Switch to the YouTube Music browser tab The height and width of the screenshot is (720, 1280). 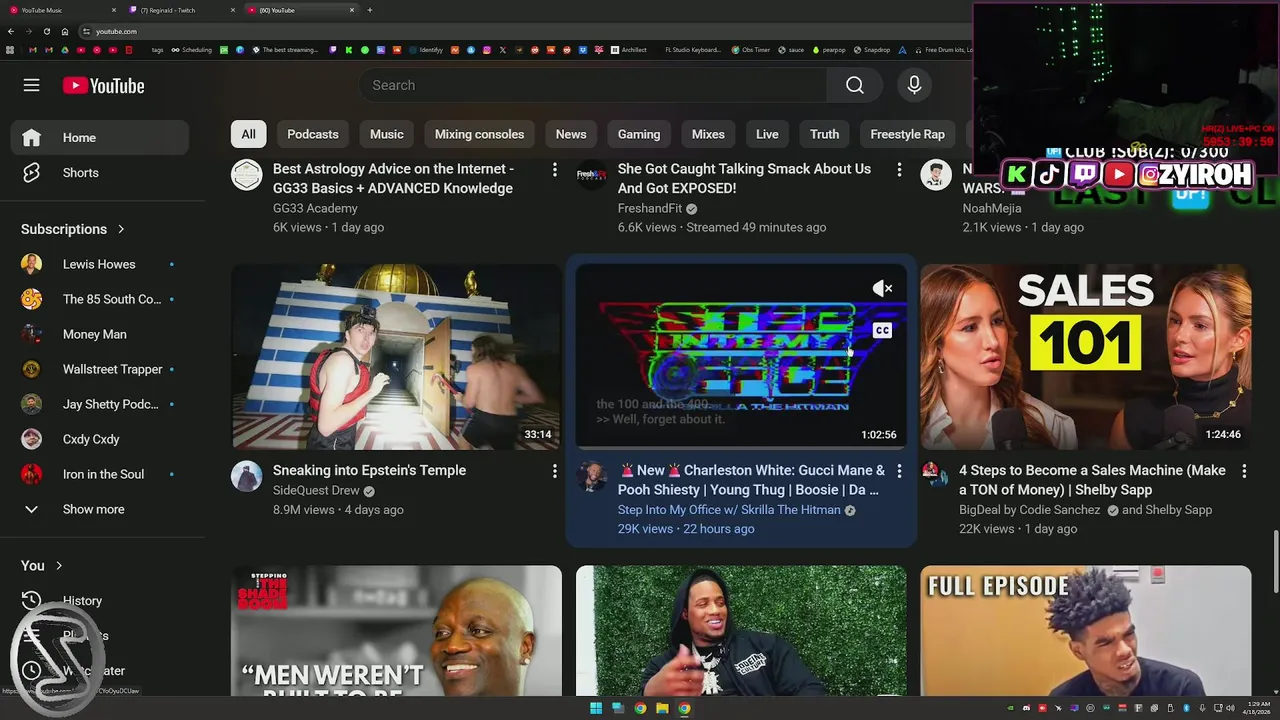(61, 10)
